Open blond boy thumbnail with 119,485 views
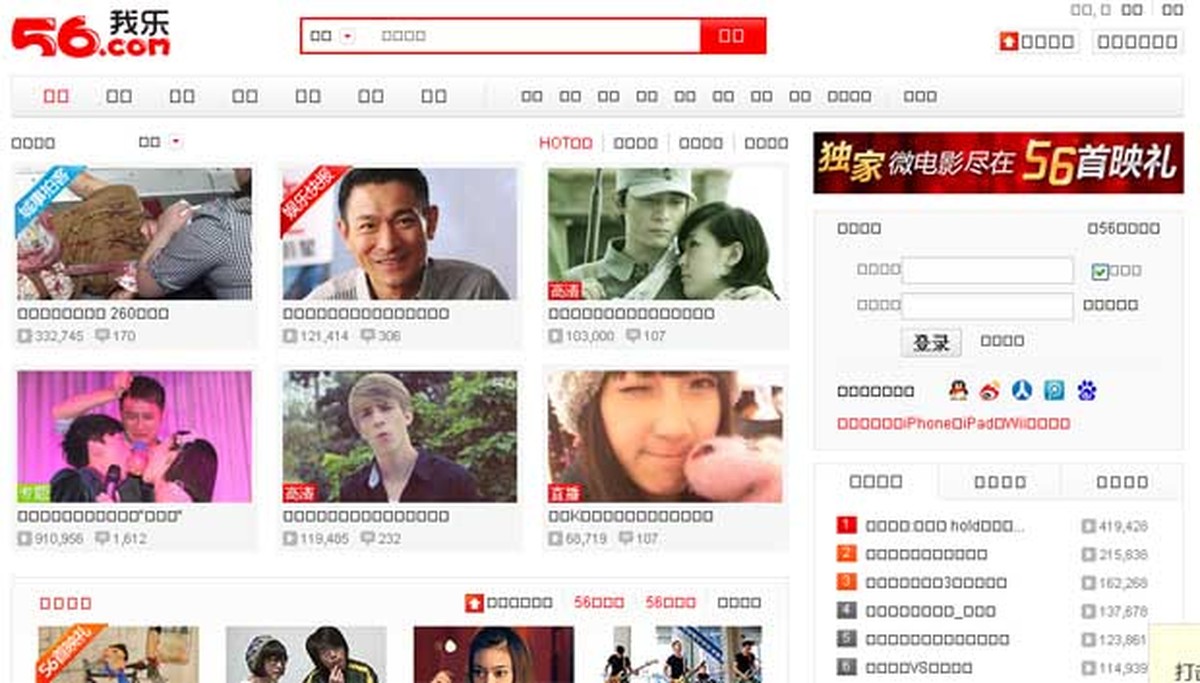 (400, 436)
